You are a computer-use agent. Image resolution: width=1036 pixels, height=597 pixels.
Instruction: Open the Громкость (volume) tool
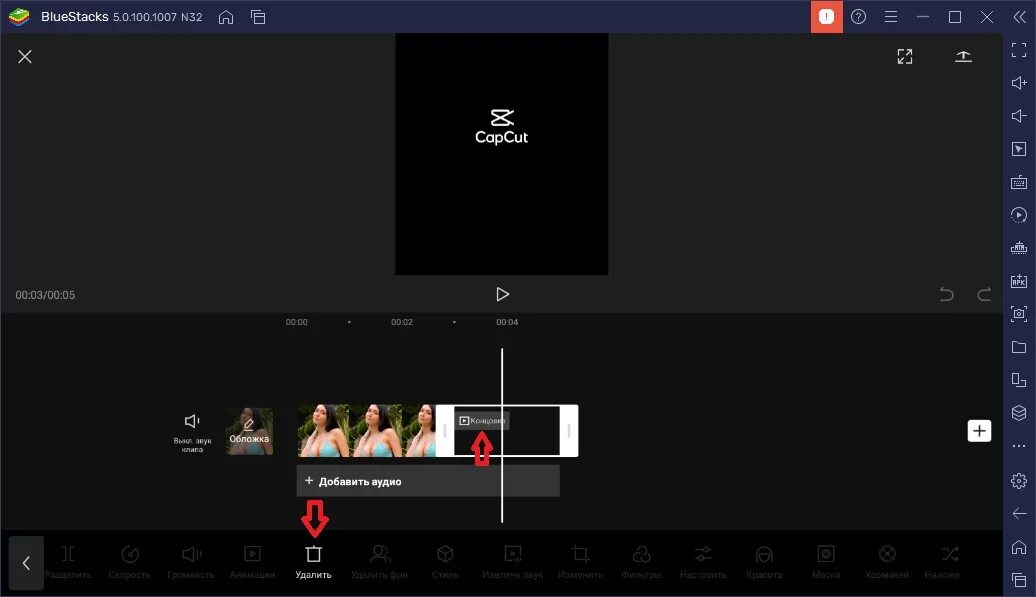(x=191, y=562)
